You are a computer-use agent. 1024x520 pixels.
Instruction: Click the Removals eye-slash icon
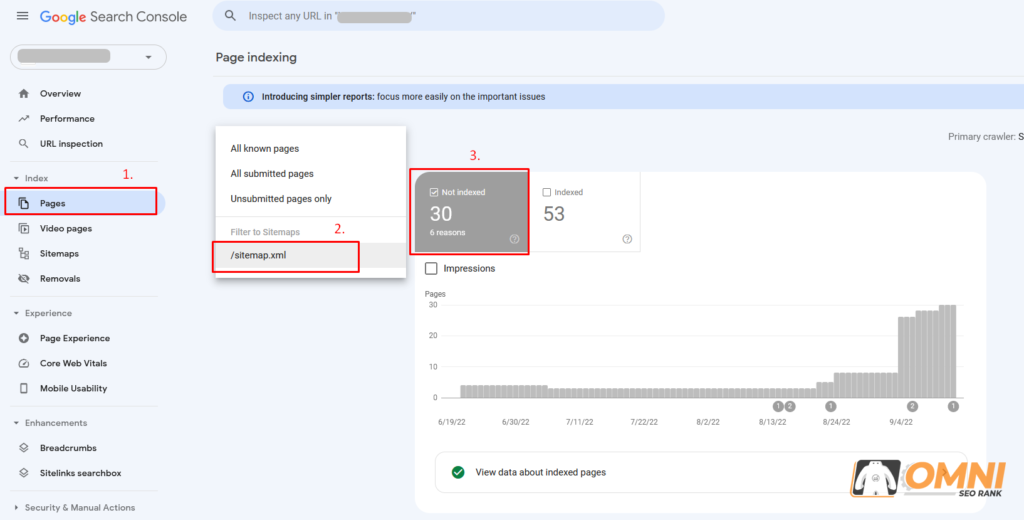click(24, 278)
